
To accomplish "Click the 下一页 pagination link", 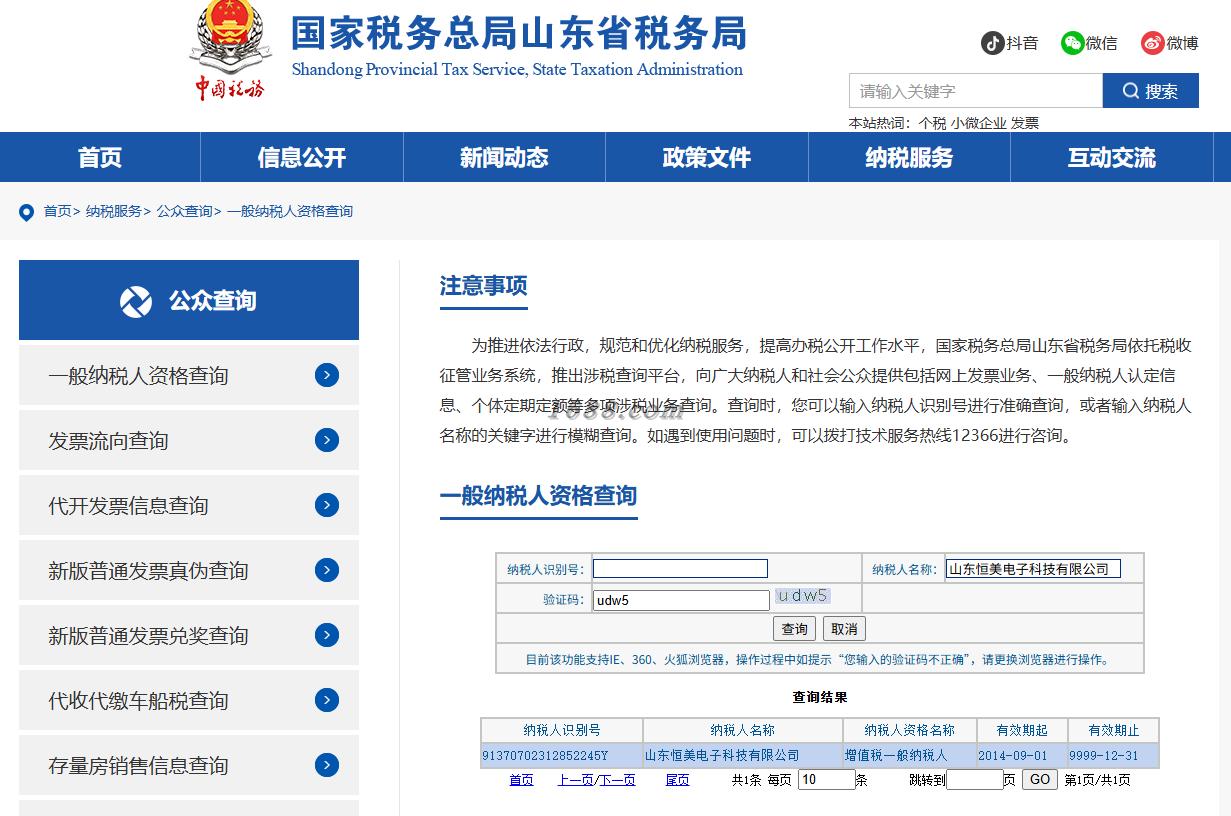I will click(x=617, y=780).
